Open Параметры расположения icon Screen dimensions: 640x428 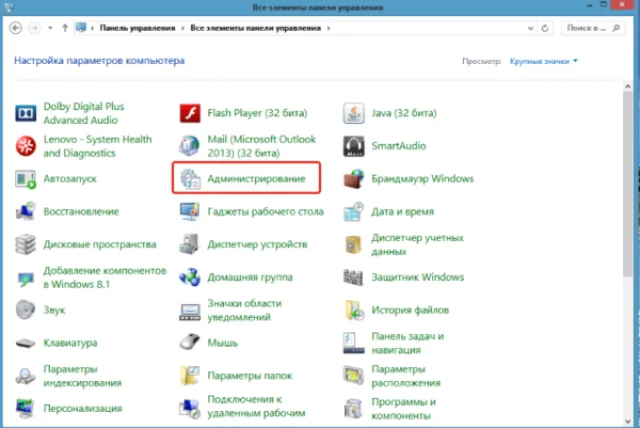point(353,375)
